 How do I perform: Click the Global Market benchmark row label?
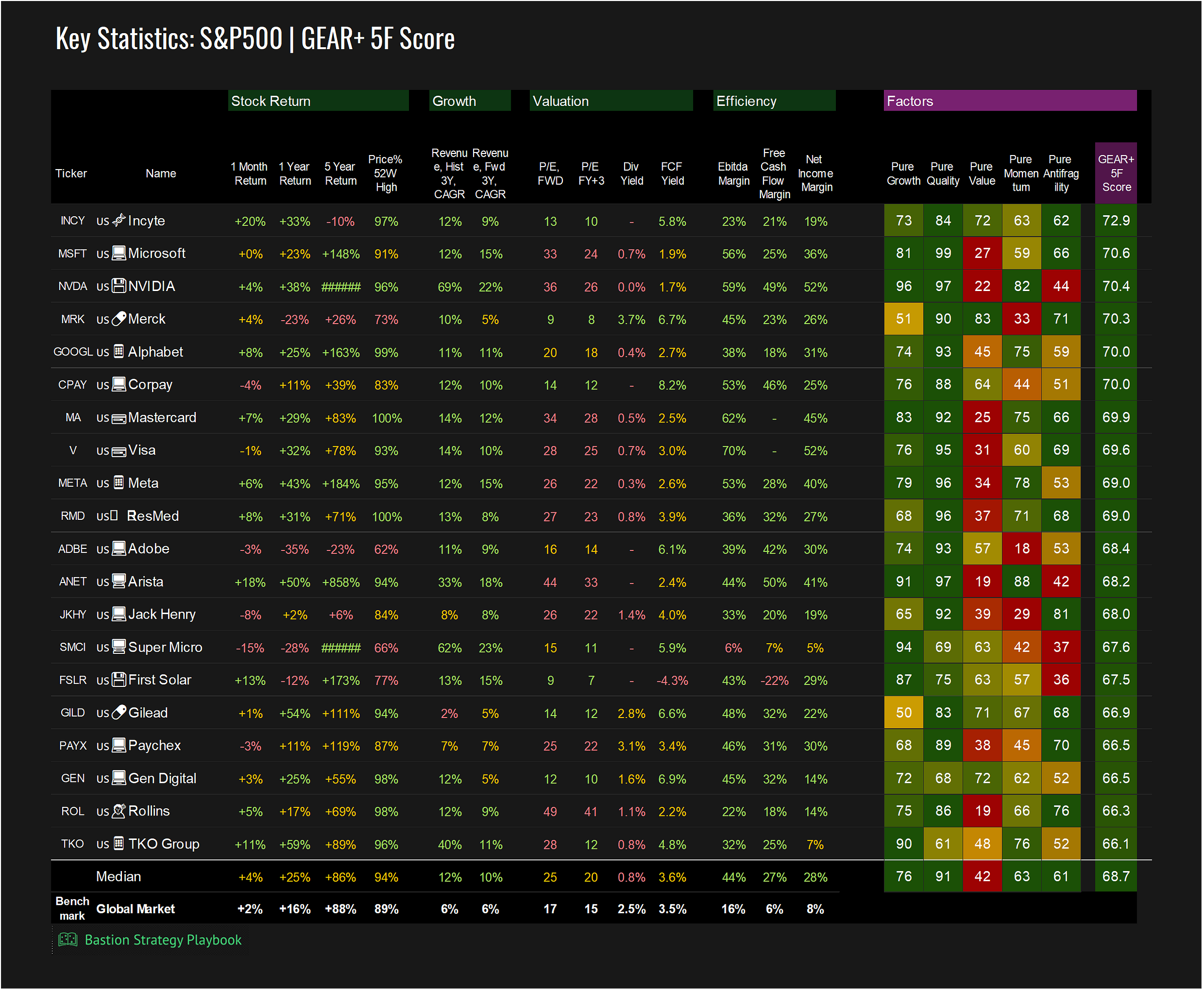[135, 909]
